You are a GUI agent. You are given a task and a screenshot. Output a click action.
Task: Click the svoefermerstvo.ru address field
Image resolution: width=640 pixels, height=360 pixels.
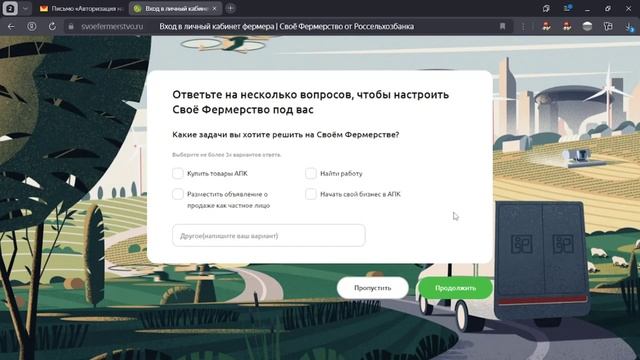click(112, 27)
